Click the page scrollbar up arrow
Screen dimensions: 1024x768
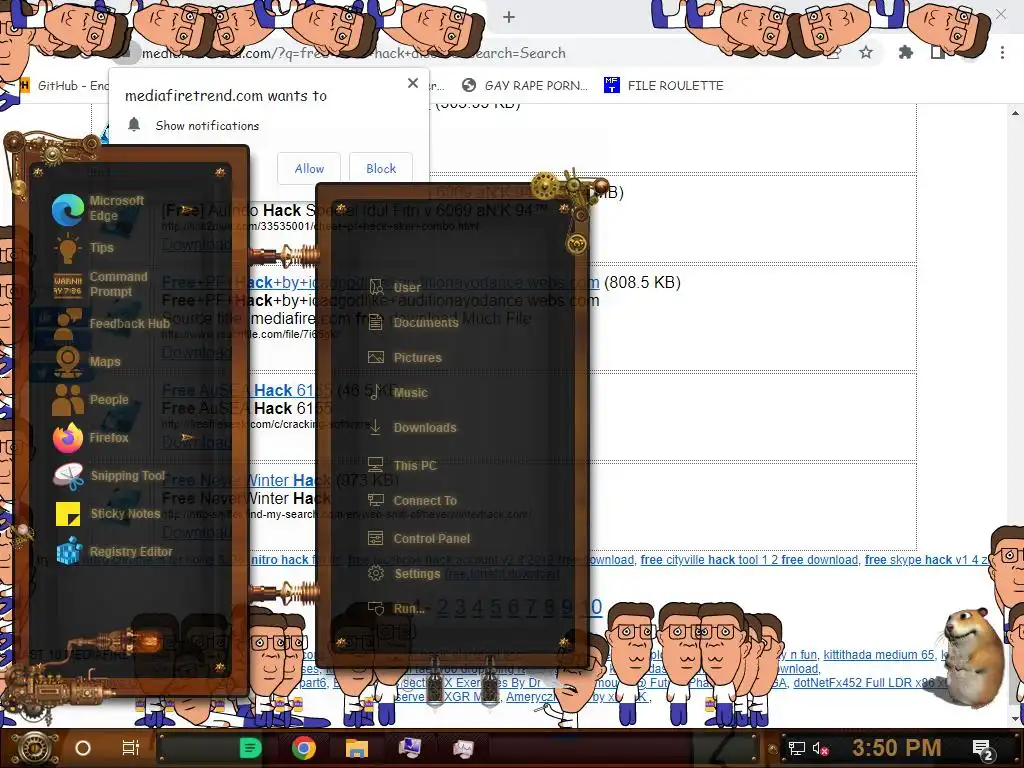pos(1016,113)
